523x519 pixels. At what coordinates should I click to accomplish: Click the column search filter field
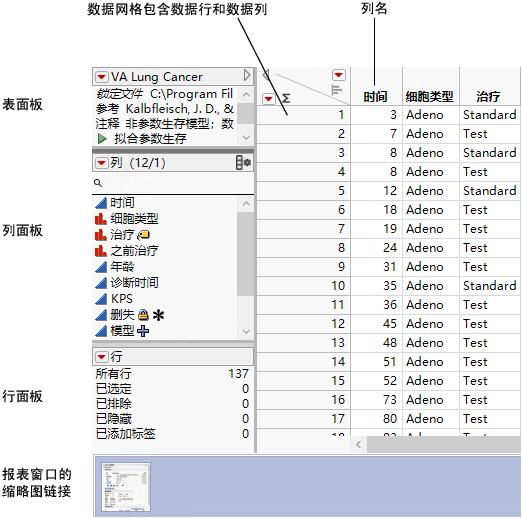pyautogui.click(x=173, y=183)
